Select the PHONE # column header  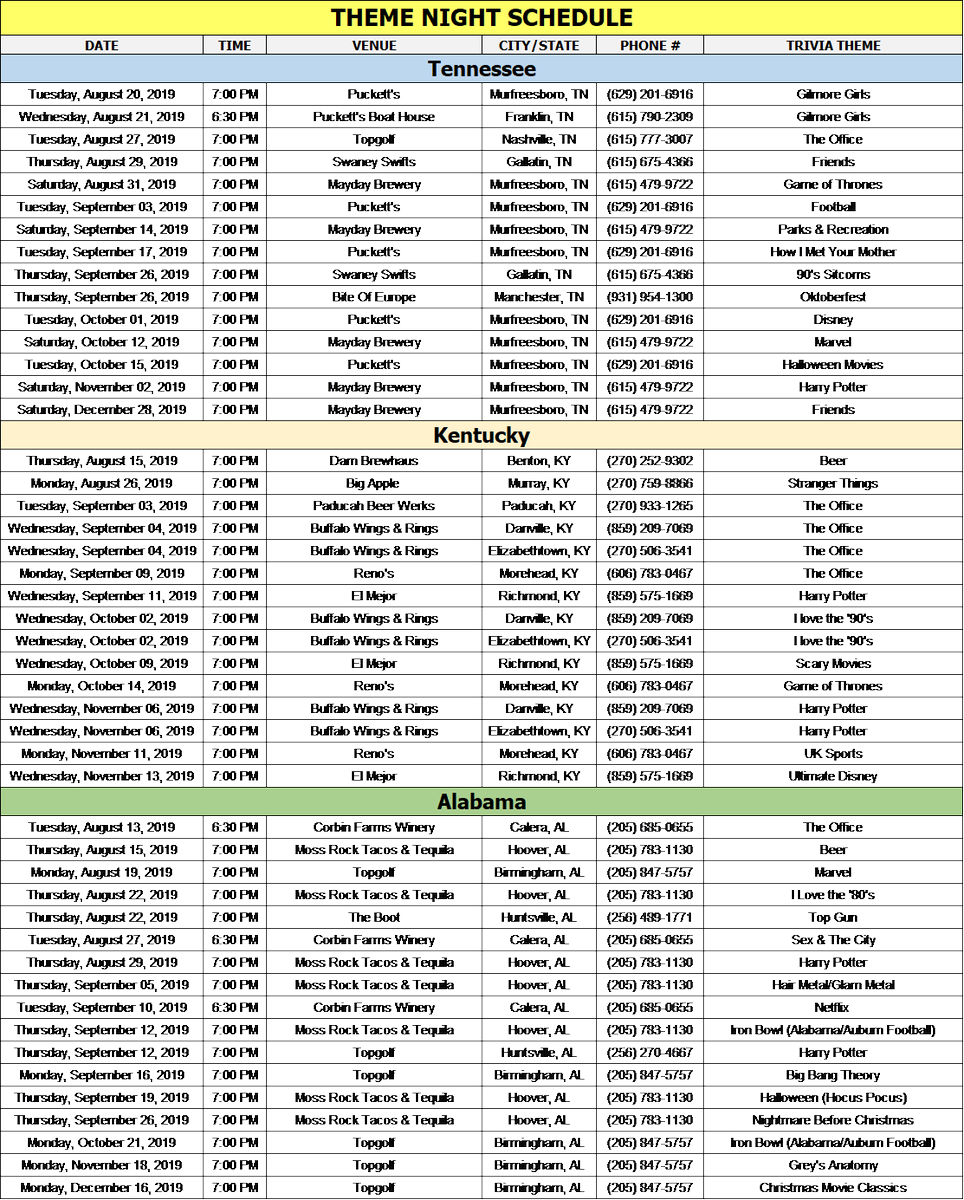(x=650, y=45)
